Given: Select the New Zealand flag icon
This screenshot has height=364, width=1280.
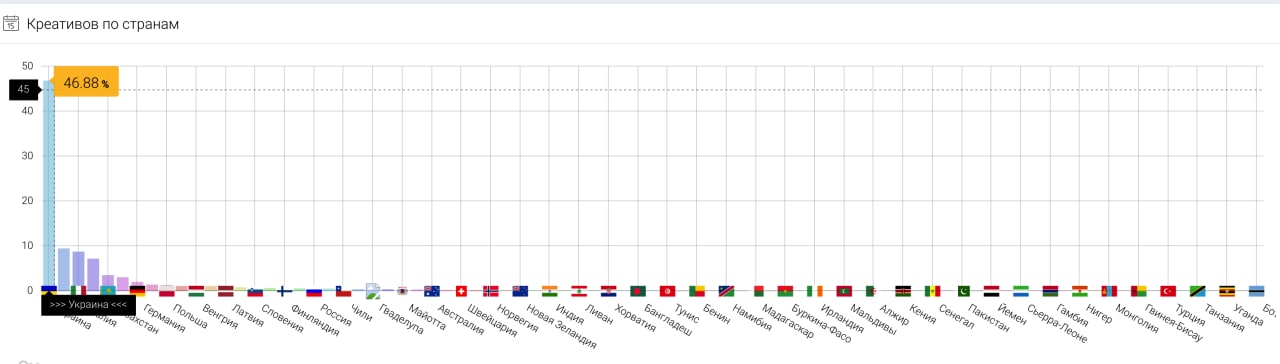Looking at the screenshot, I should (x=520, y=291).
